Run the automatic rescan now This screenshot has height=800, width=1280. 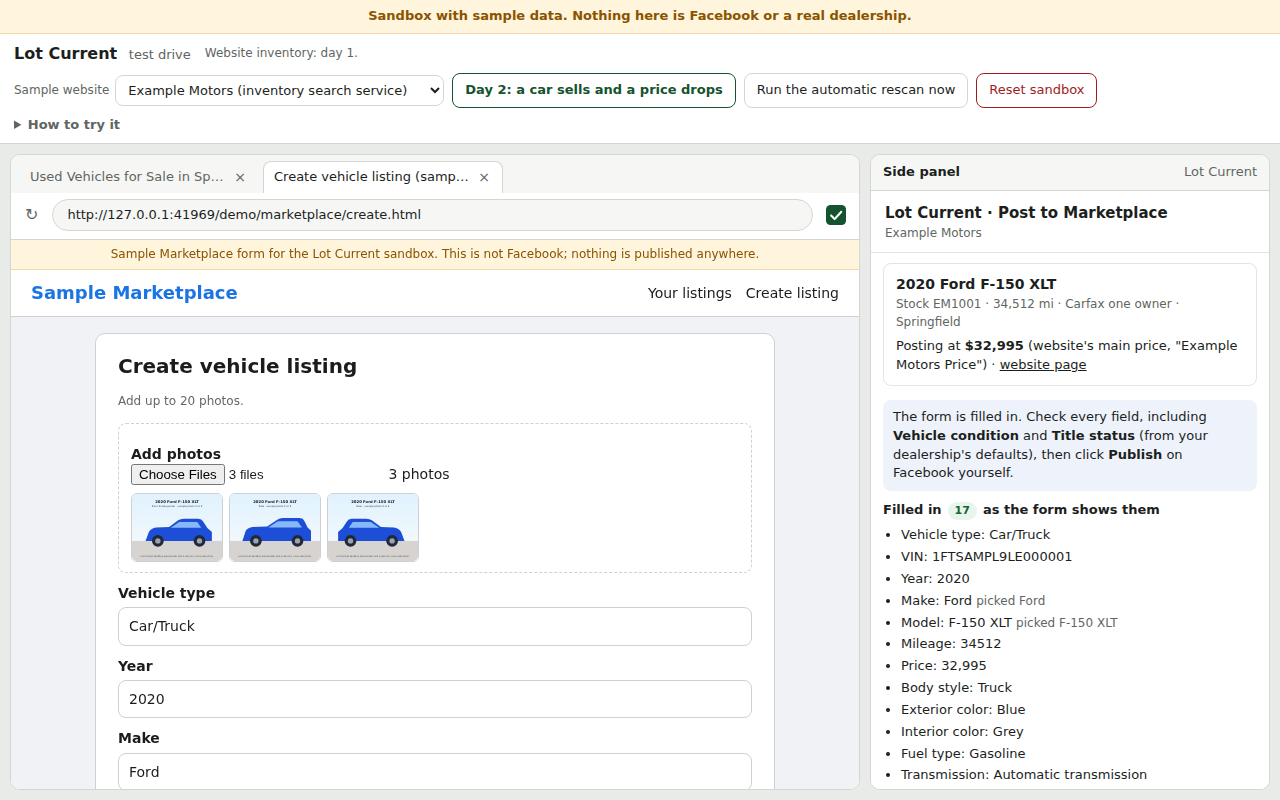(x=856, y=90)
